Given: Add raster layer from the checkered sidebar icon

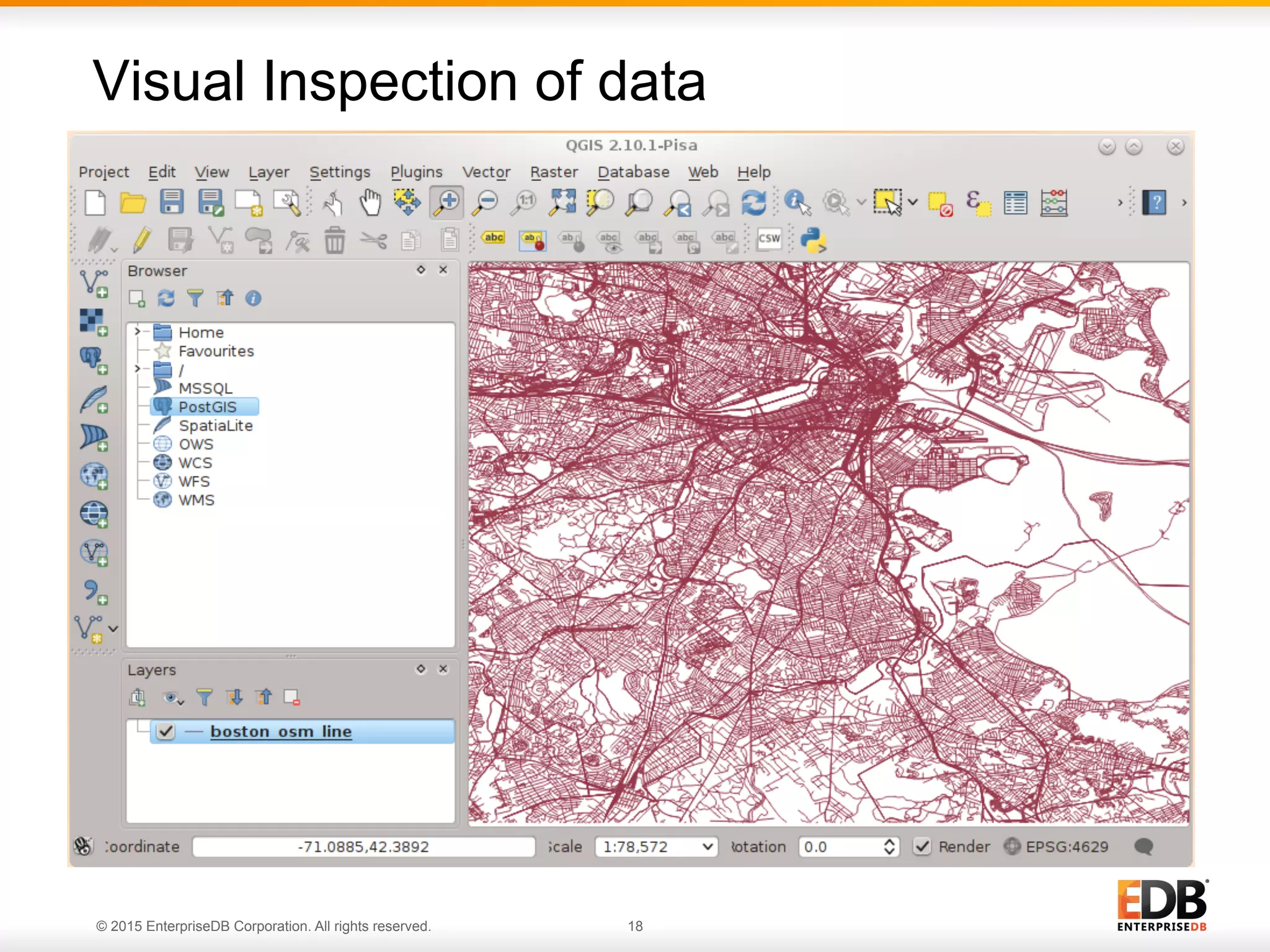Looking at the screenshot, I should (94, 322).
